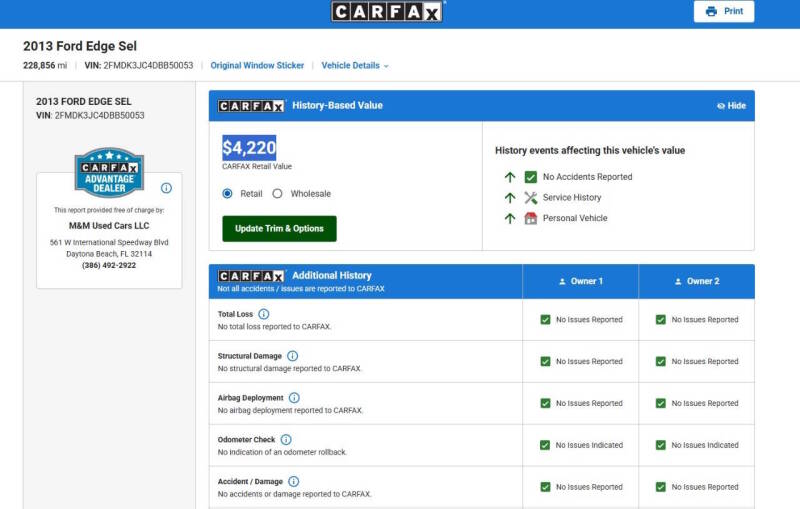Click the CARFAX Retail Value caption
Screen dimensions: 800x509
(257, 167)
